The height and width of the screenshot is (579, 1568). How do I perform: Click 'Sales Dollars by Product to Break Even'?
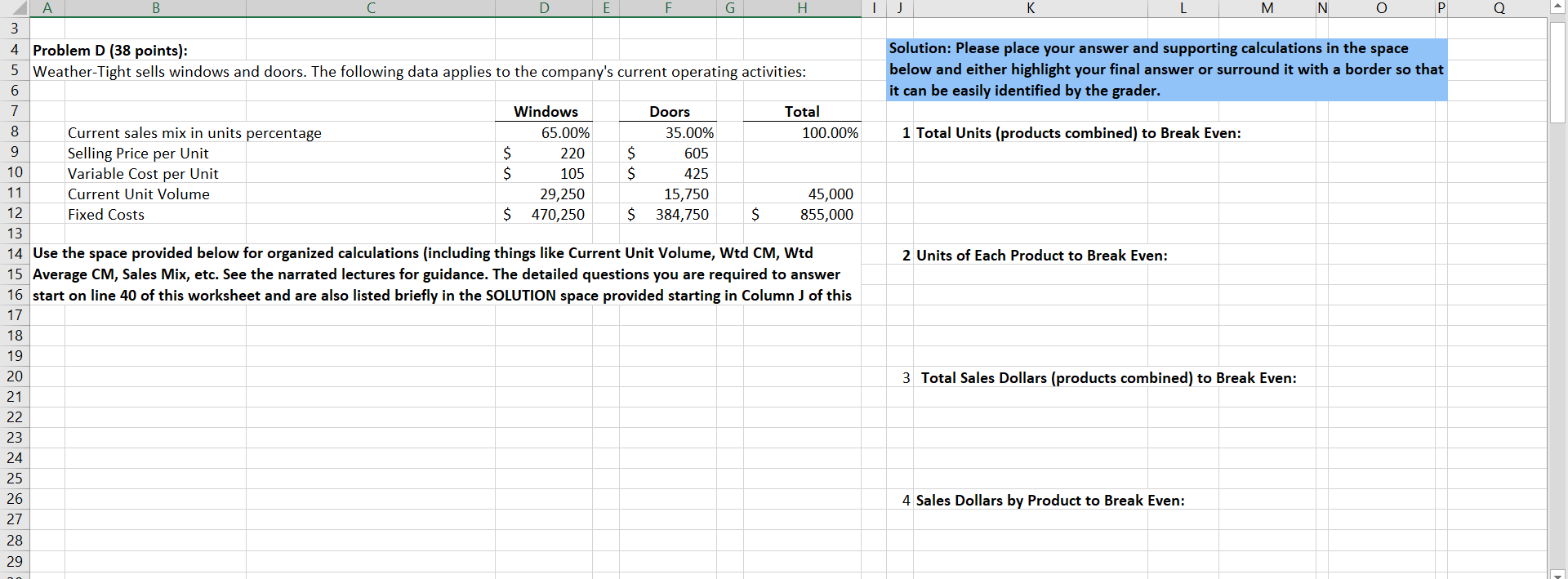click(1050, 500)
